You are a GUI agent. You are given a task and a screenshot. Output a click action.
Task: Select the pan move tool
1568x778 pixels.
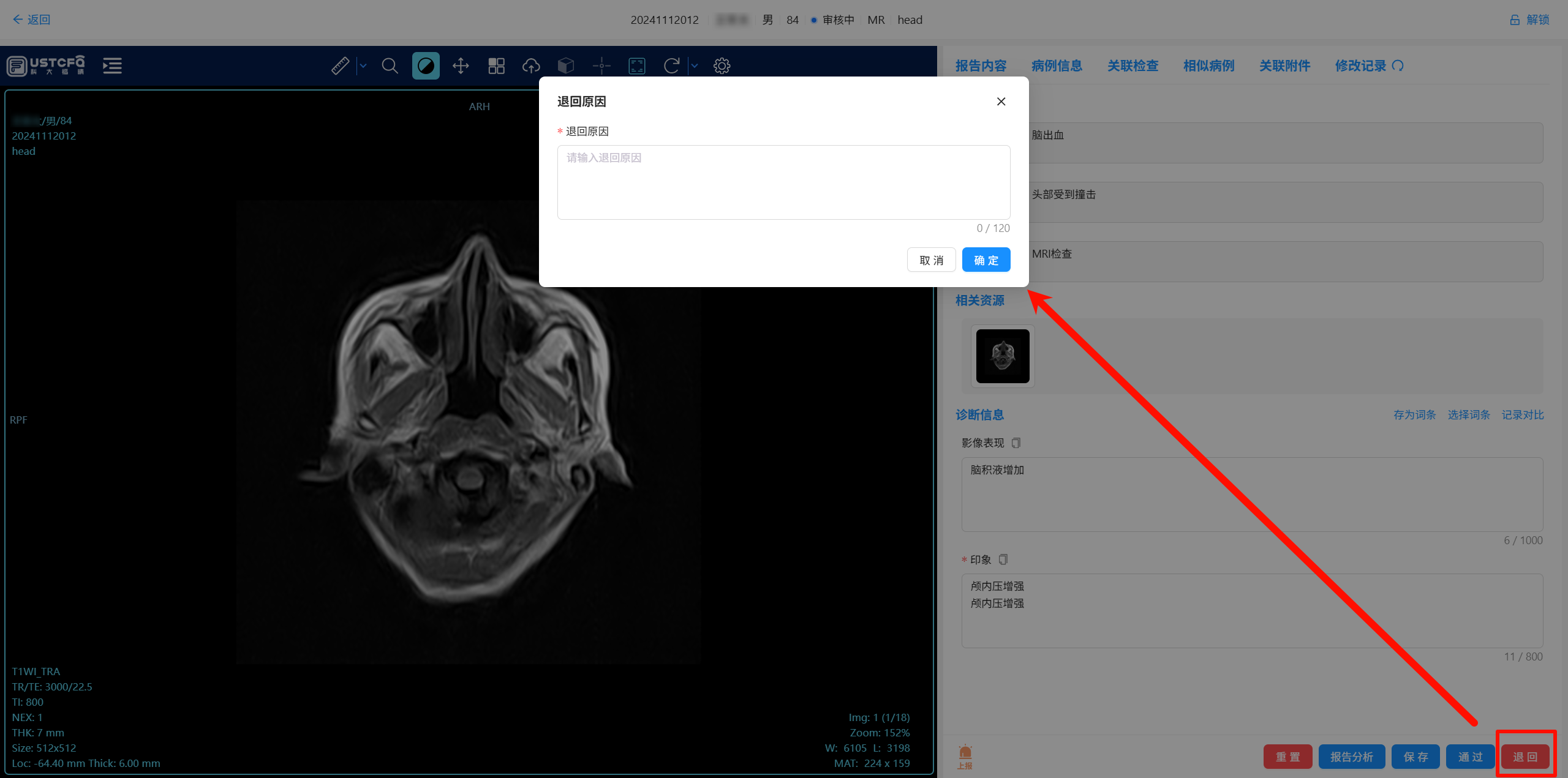[461, 65]
